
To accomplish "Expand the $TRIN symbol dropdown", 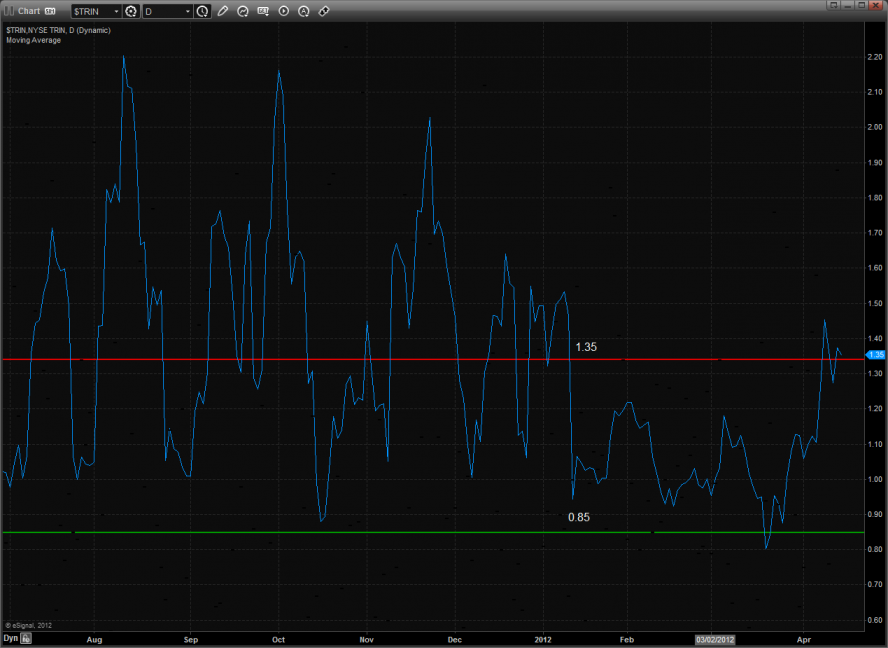I will (x=116, y=11).
